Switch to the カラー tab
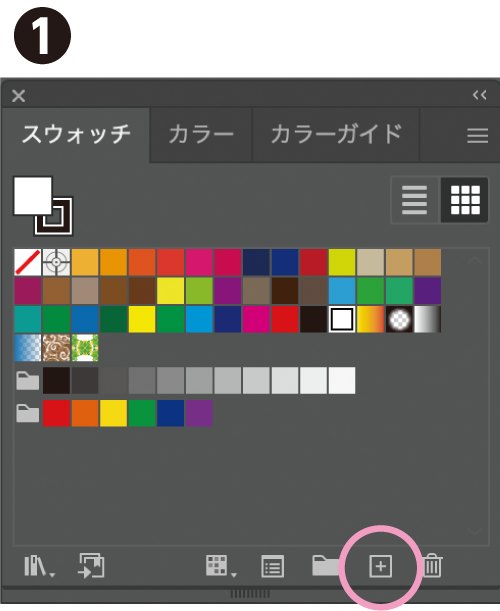 (x=201, y=134)
